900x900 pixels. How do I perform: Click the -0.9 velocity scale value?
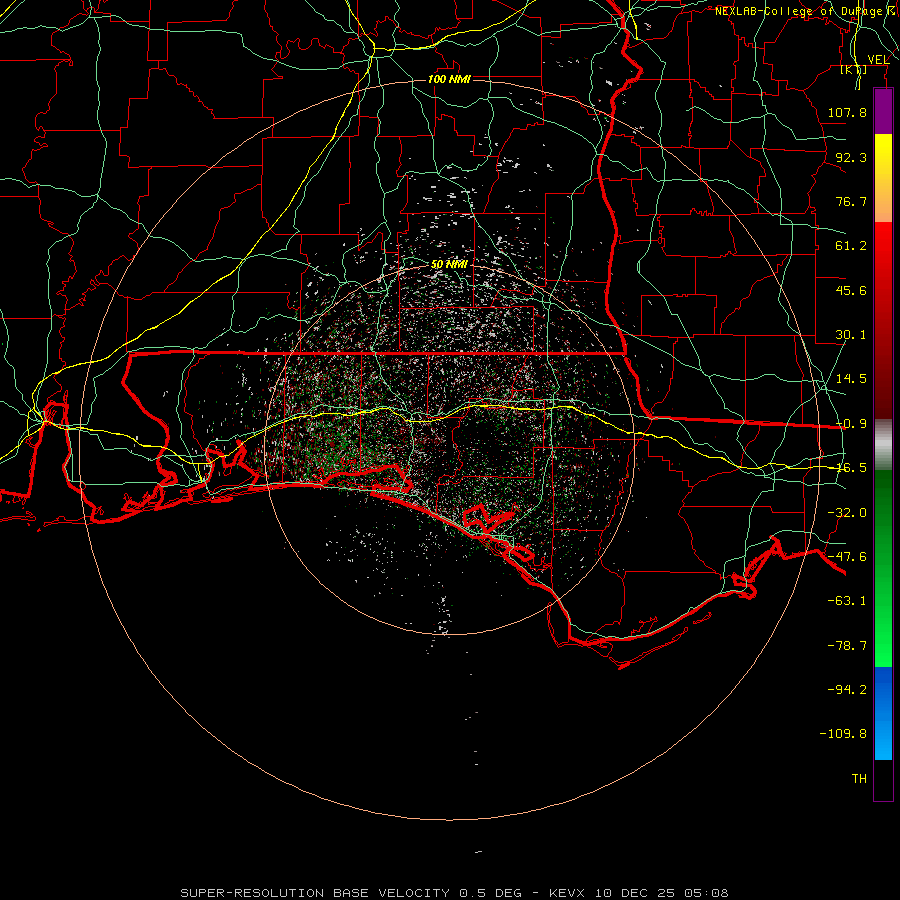point(851,424)
